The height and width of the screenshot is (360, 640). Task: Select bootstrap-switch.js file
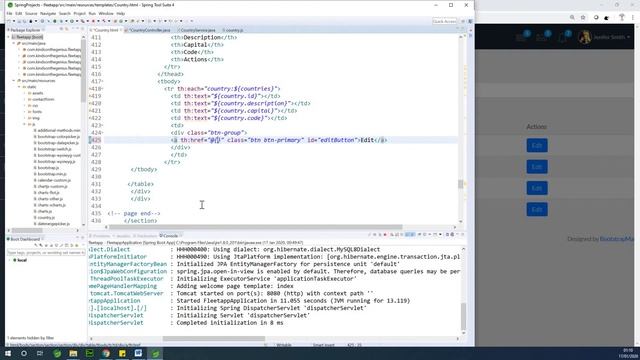(54, 149)
